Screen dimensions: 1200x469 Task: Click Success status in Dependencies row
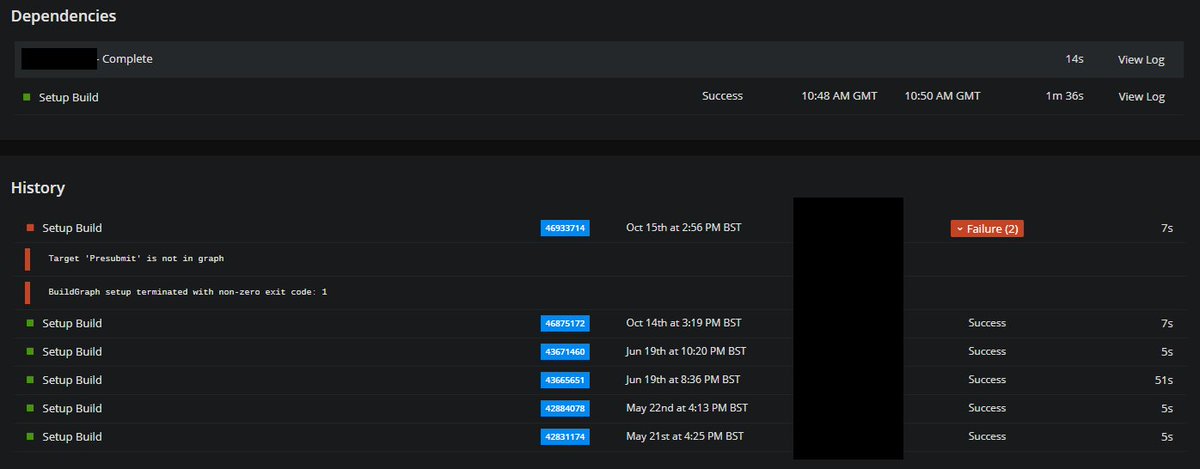click(x=722, y=97)
